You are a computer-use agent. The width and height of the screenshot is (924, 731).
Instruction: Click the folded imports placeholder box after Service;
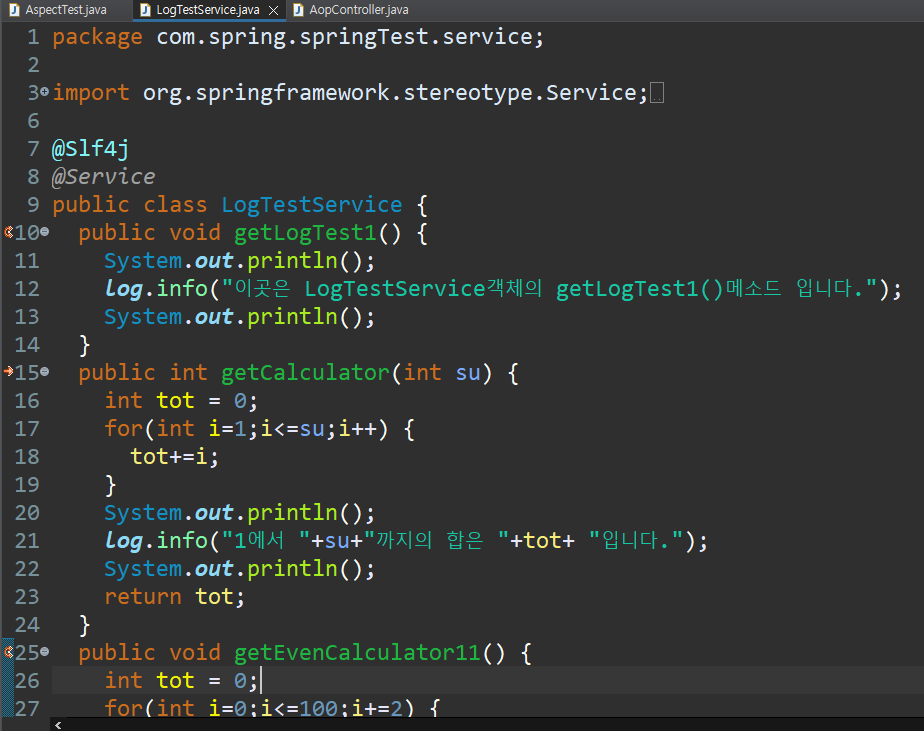[x=657, y=93]
